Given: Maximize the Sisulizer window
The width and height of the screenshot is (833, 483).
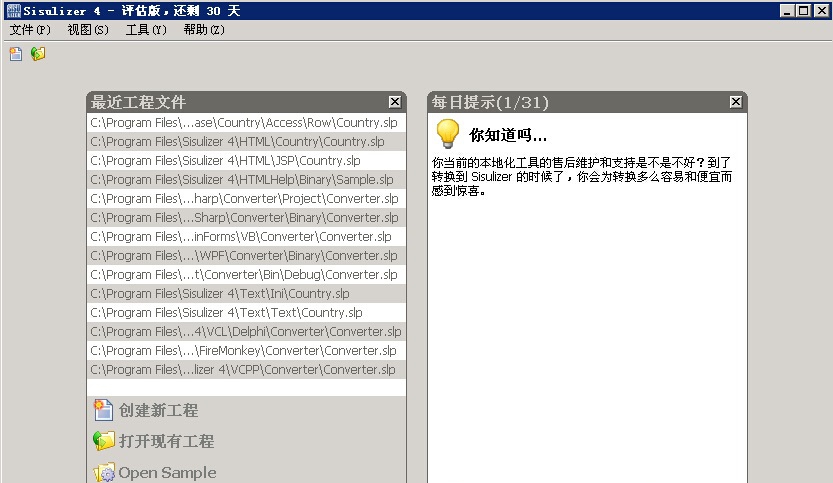Looking at the screenshot, I should pyautogui.click(x=804, y=11).
